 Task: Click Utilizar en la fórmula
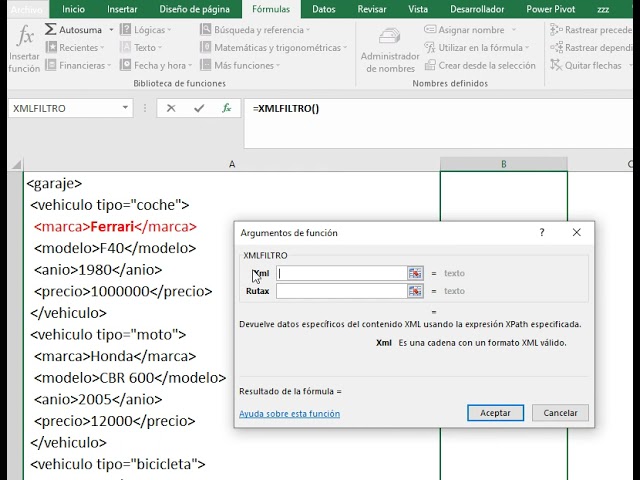click(x=477, y=48)
